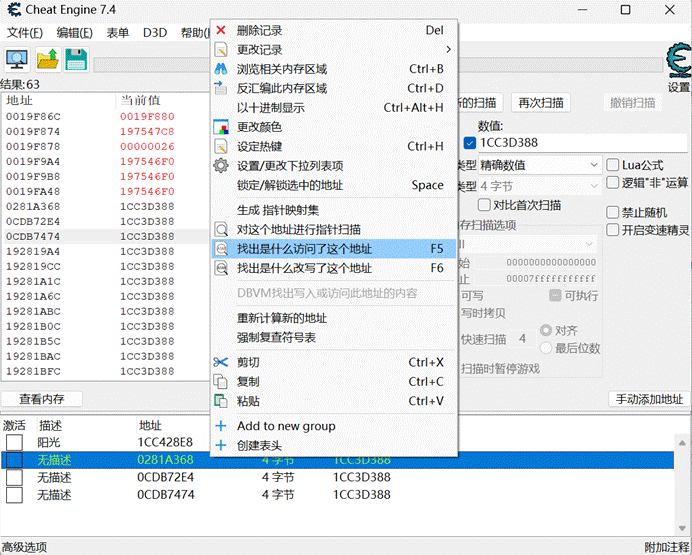Screen dimensions: 692x555
Task: Click the Cheat Engine settings logo
Action: point(679,61)
